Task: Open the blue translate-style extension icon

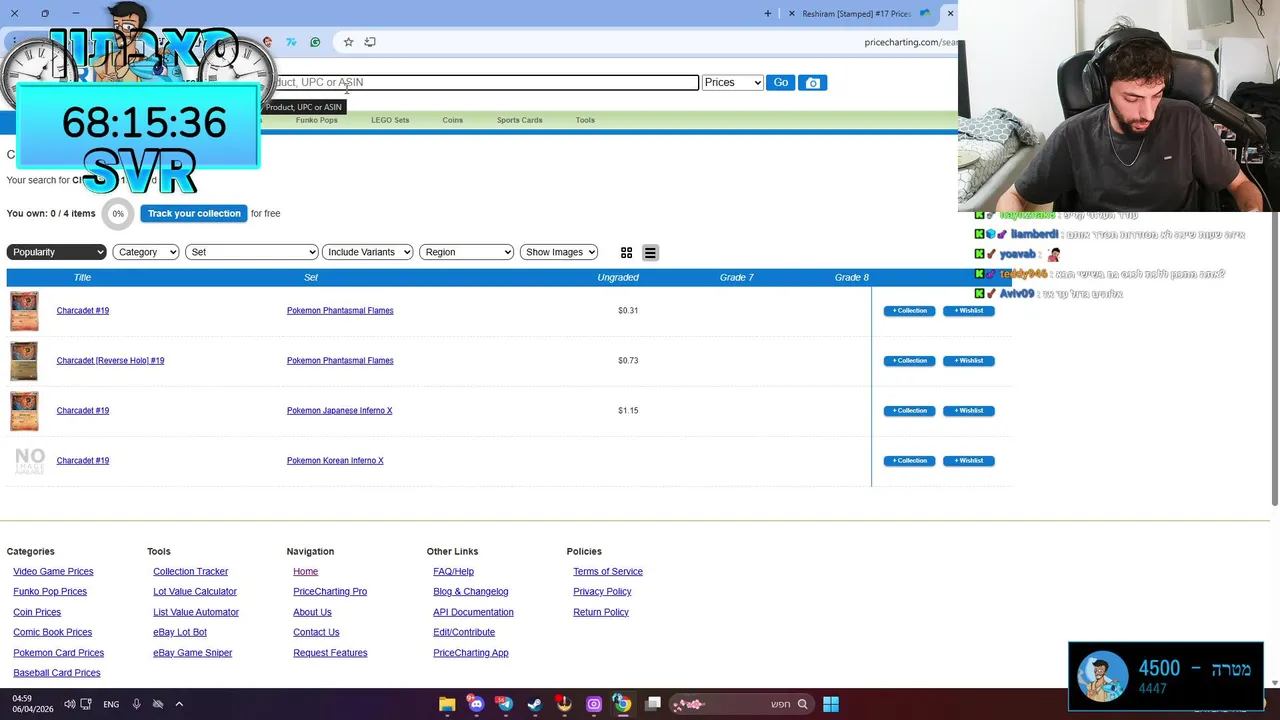Action: tap(291, 42)
